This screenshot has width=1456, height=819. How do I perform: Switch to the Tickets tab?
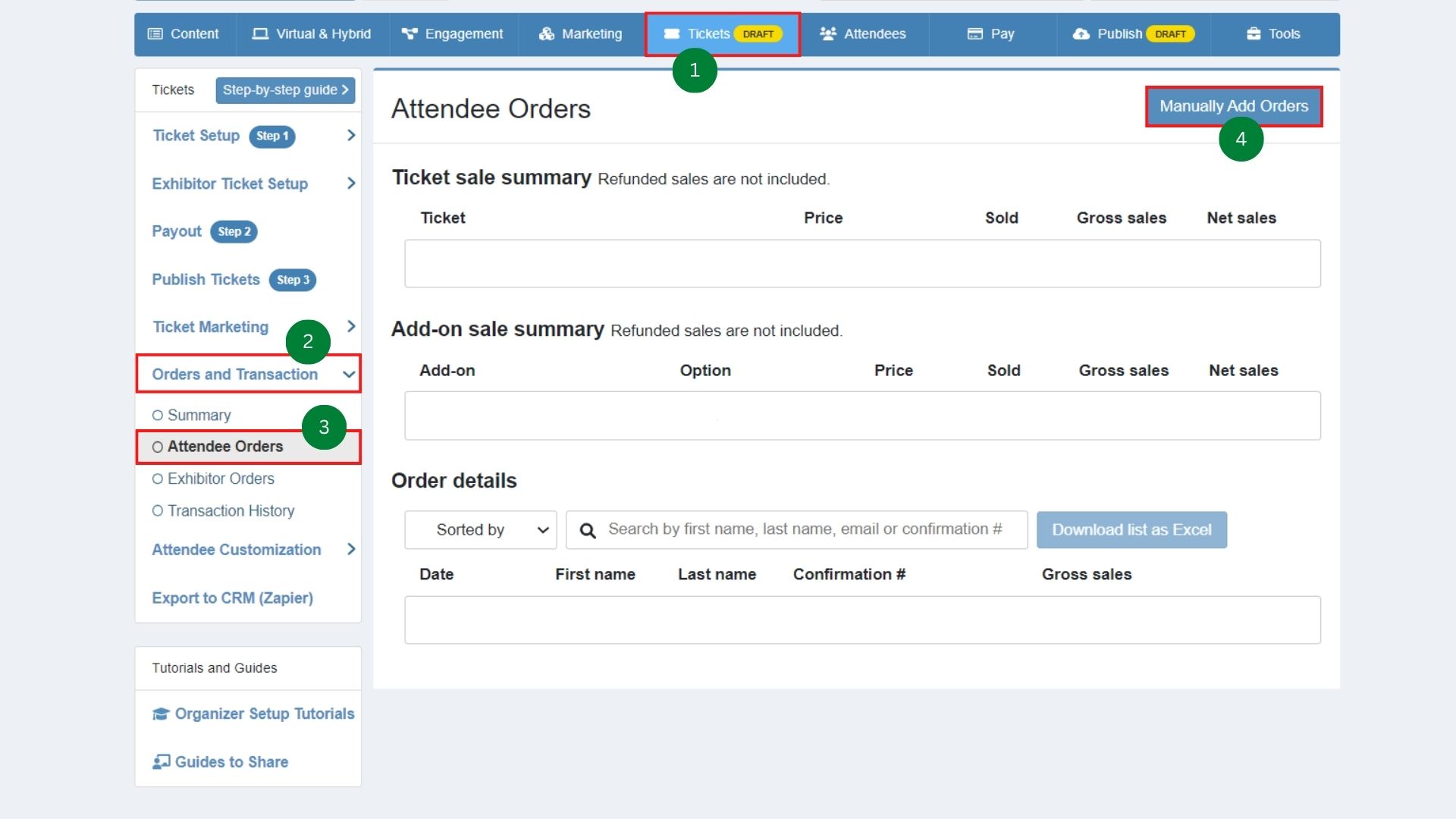709,33
